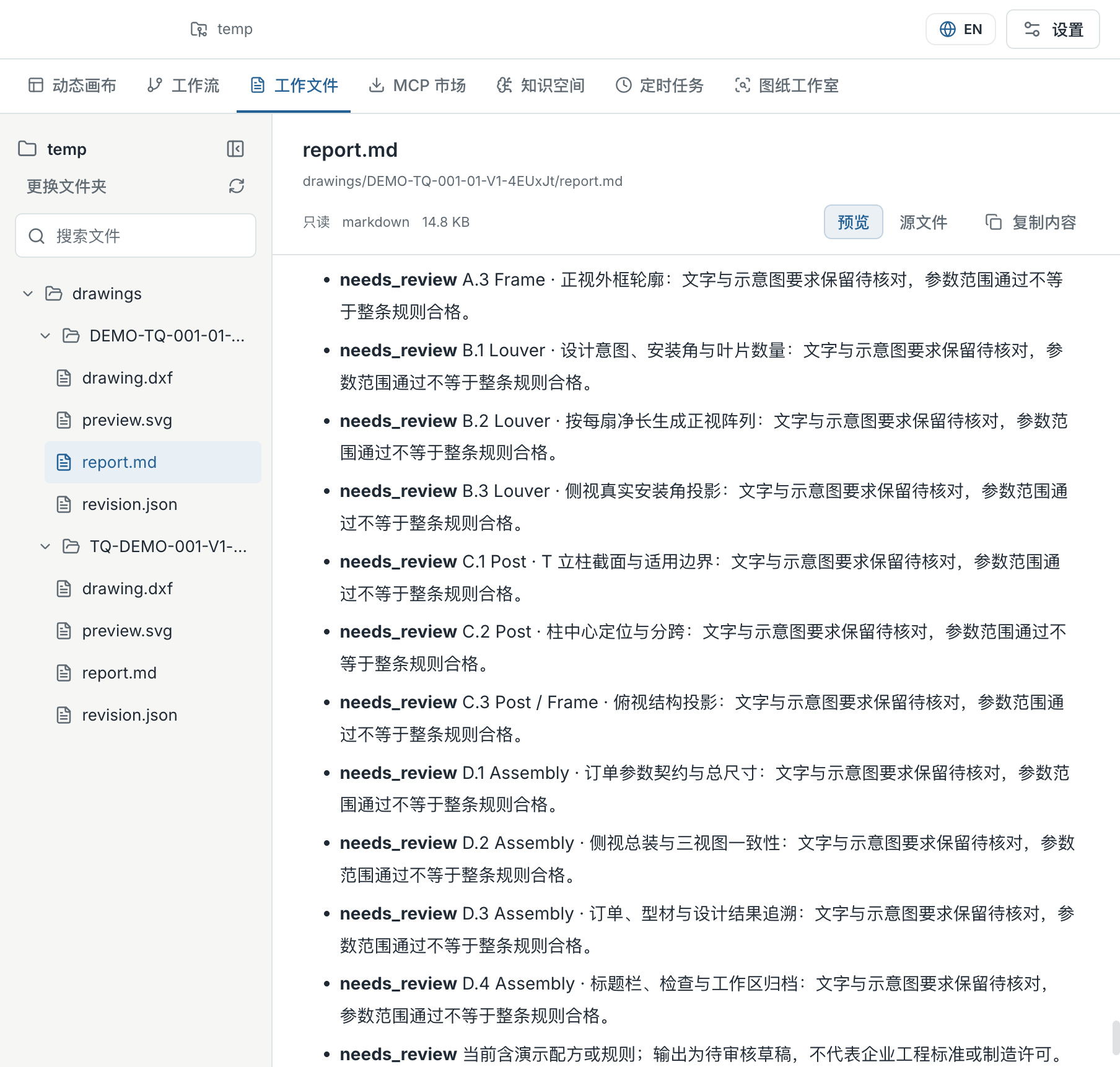Open report.md under TQ-DEMO-001-V1 folder
This screenshot has height=1067, width=1120.
pyautogui.click(x=153, y=673)
